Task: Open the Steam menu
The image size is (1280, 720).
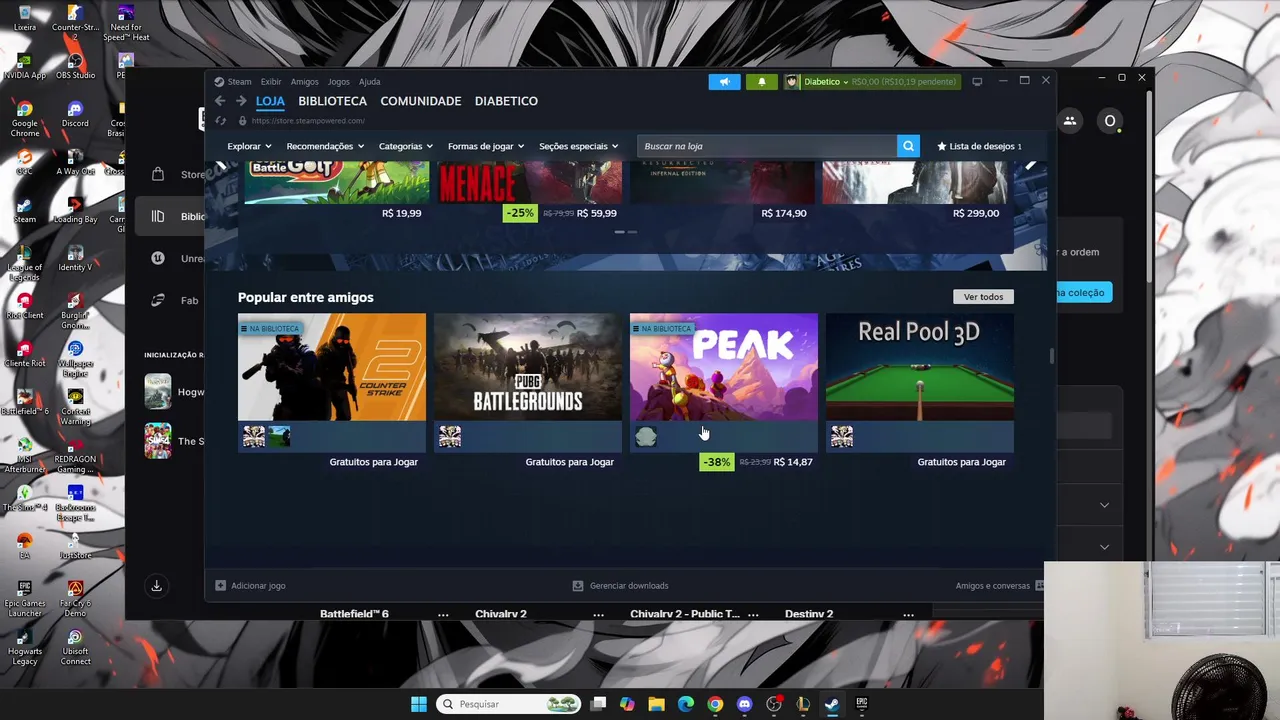Action: tap(239, 82)
